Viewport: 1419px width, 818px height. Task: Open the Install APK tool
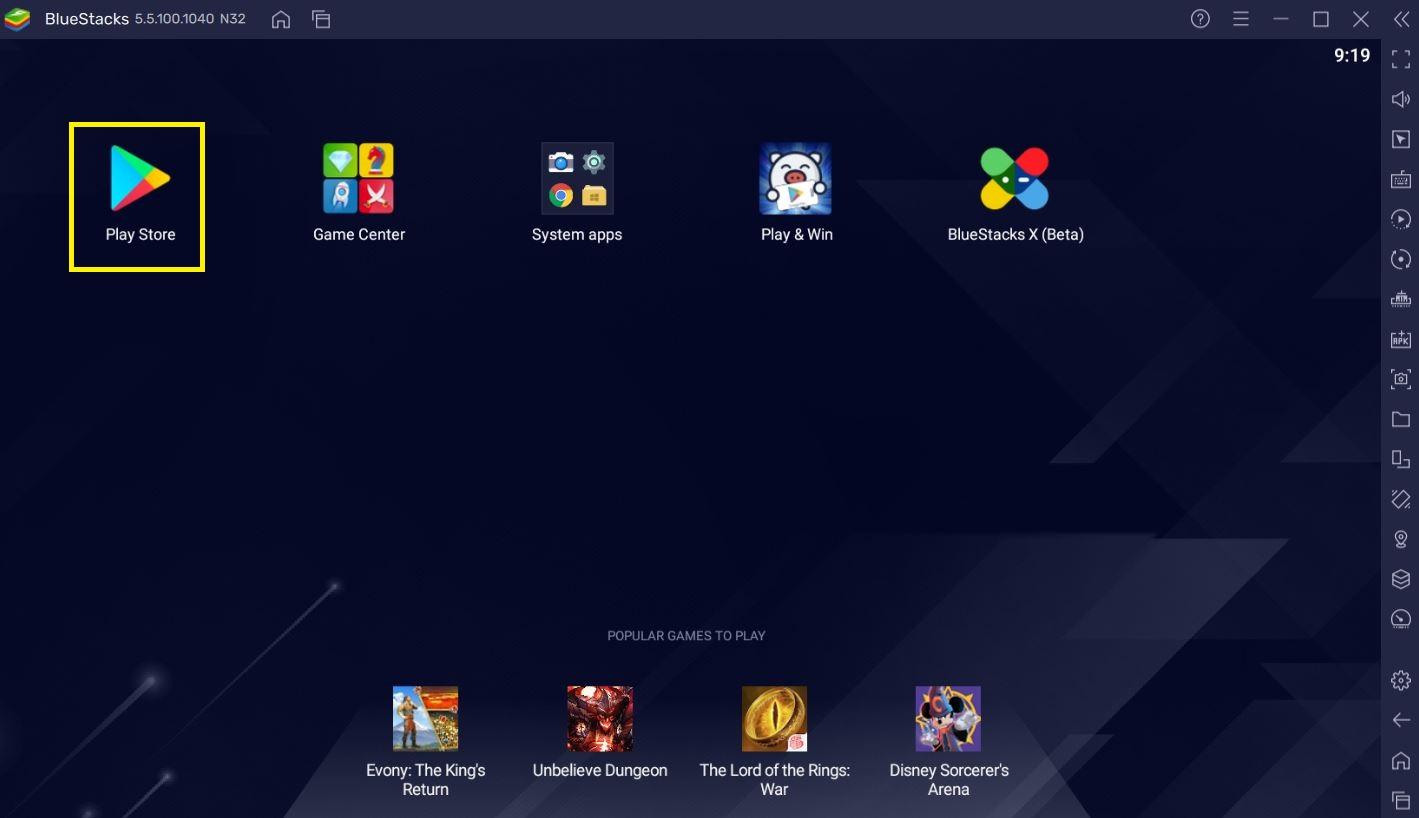tap(1400, 338)
